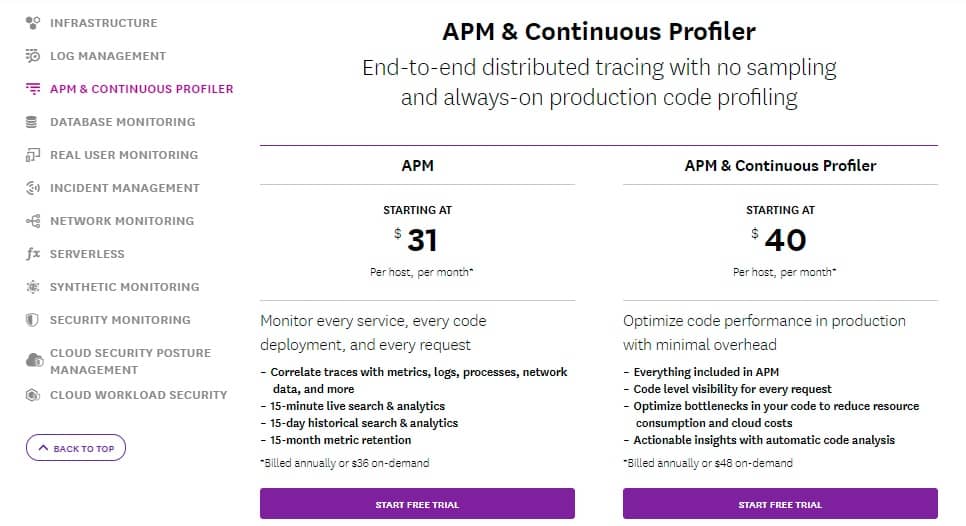Click the Security Monitoring shield icon
Viewport: 966px width, 526px height.
point(32,320)
